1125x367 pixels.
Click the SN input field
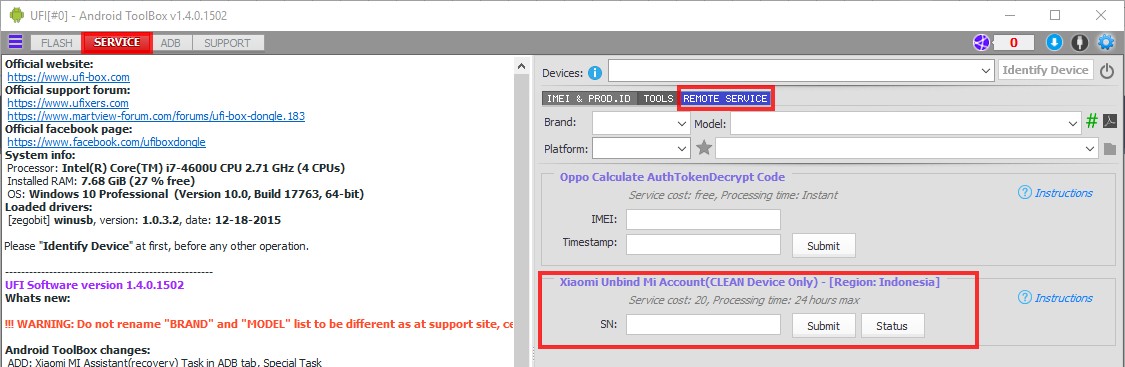(703, 325)
